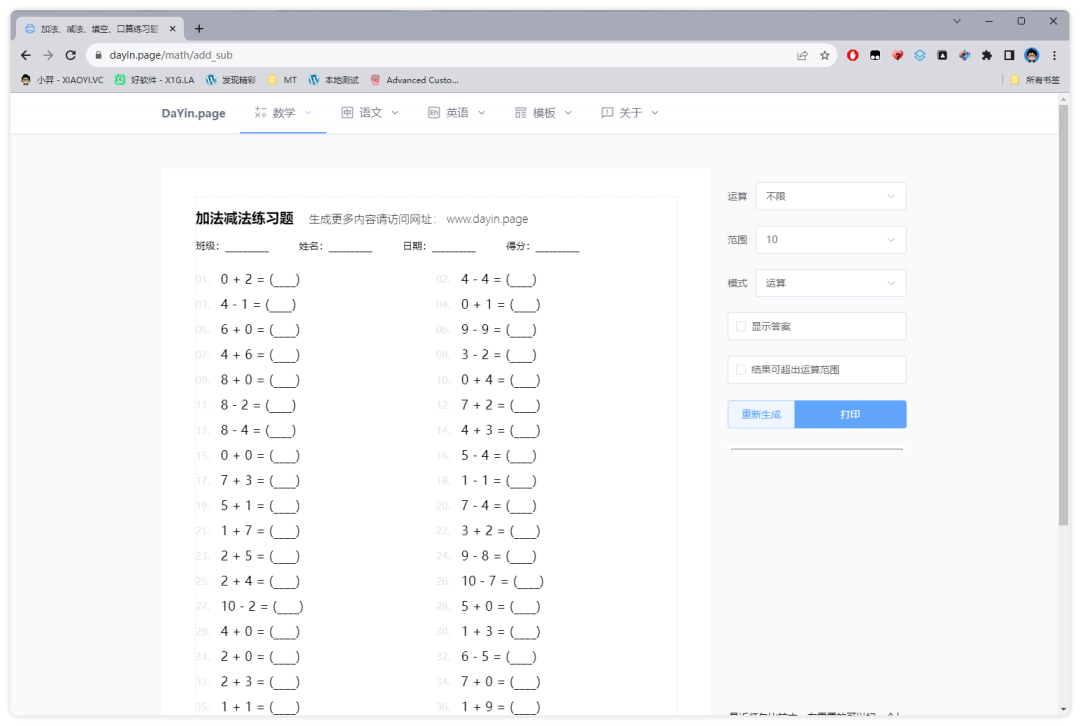The width and height of the screenshot is (1080, 726).
Task: Open the 小羿 - XIAOYI.VC bookmark
Action: (x=62, y=80)
